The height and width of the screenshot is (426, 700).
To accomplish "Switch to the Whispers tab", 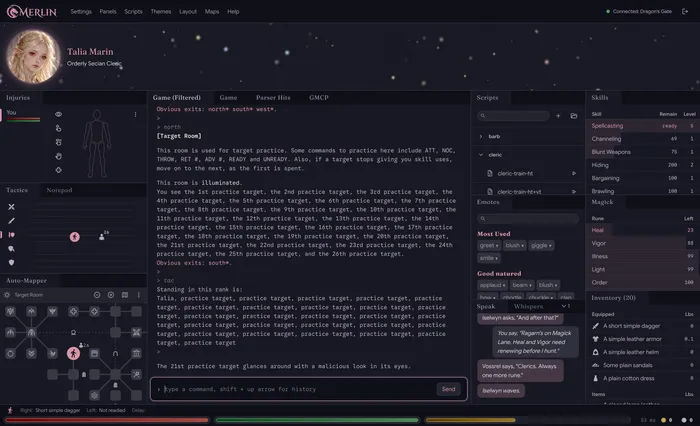I will tap(529, 306).
